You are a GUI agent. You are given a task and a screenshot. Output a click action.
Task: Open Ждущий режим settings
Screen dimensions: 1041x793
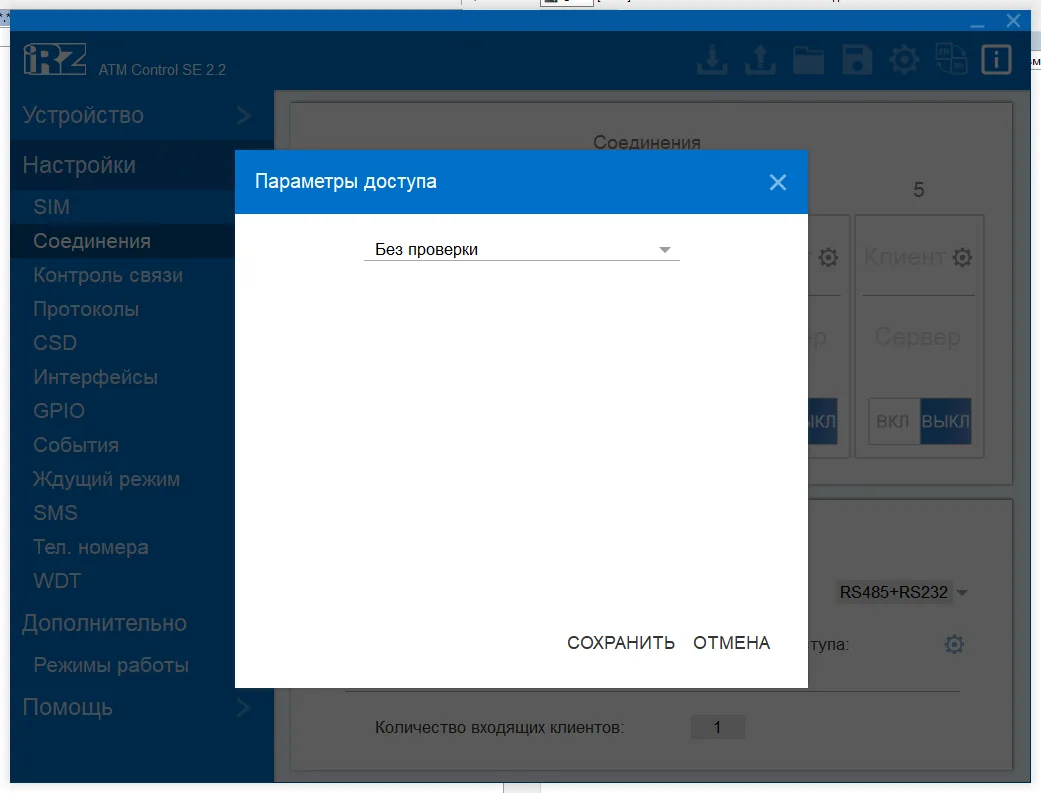click(107, 479)
